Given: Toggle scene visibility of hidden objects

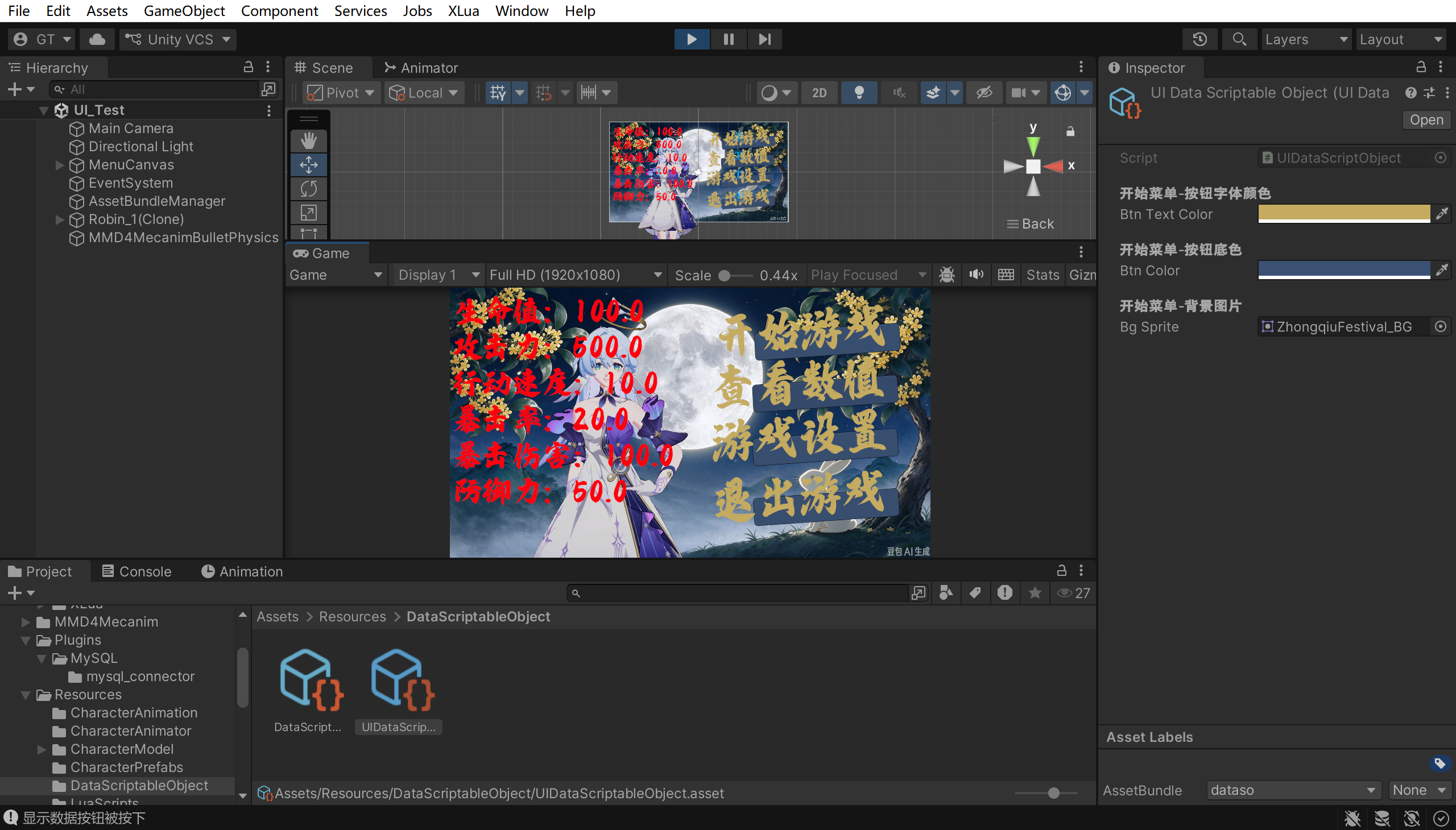Looking at the screenshot, I should 985,92.
